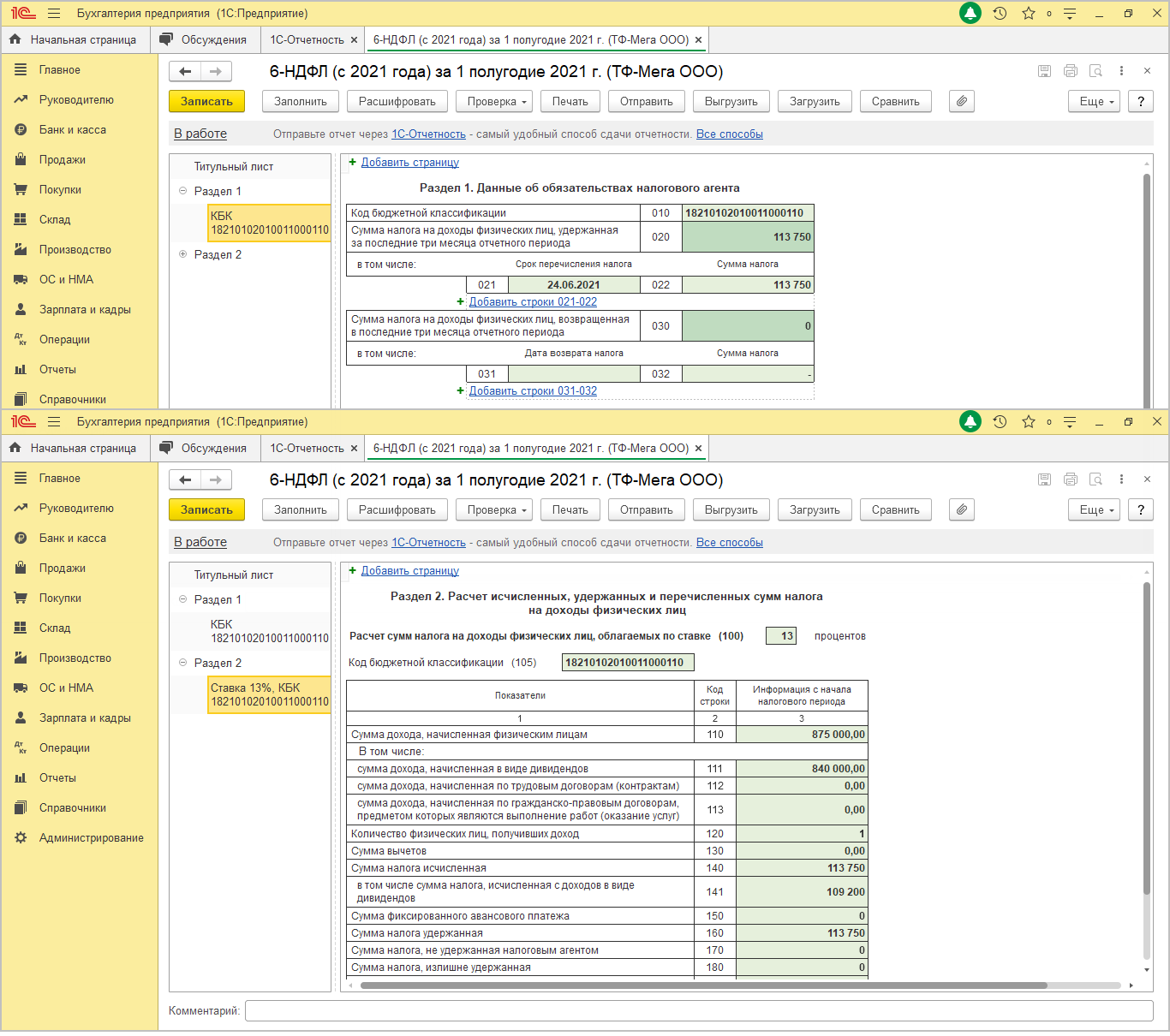This screenshot has width=1170, height=1036.
Task: Go back with left arrow in Раздел 1 window
Action: [x=185, y=71]
